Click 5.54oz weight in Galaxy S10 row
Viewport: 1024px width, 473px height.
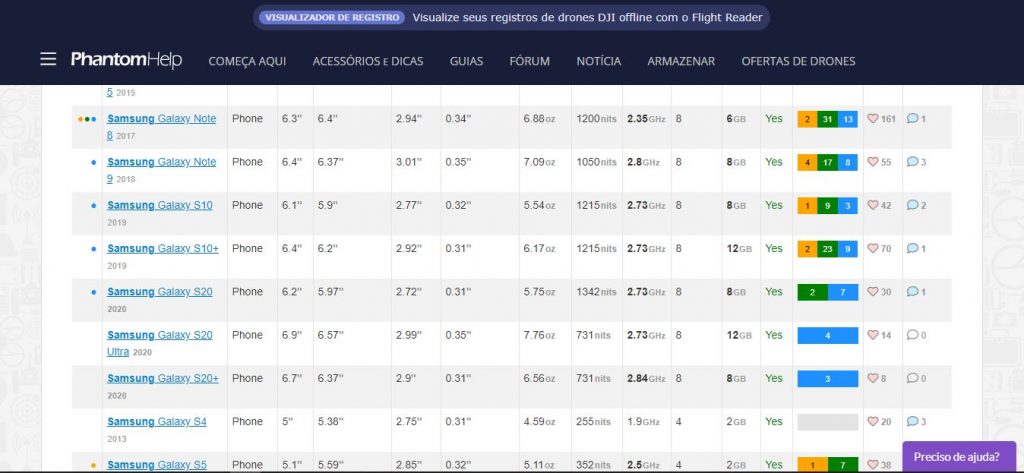tap(539, 205)
